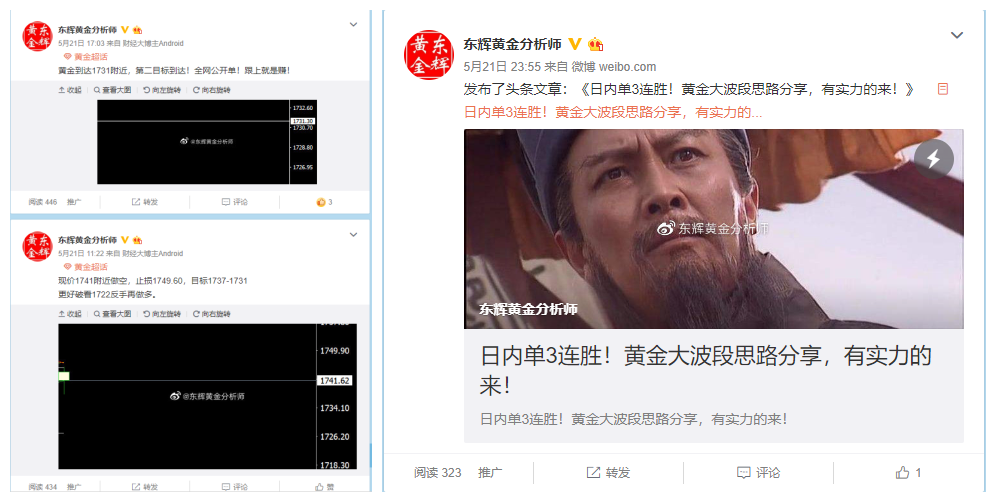Click the article document icon beside post text
Viewport: 996px width, 502px height.
943,89
